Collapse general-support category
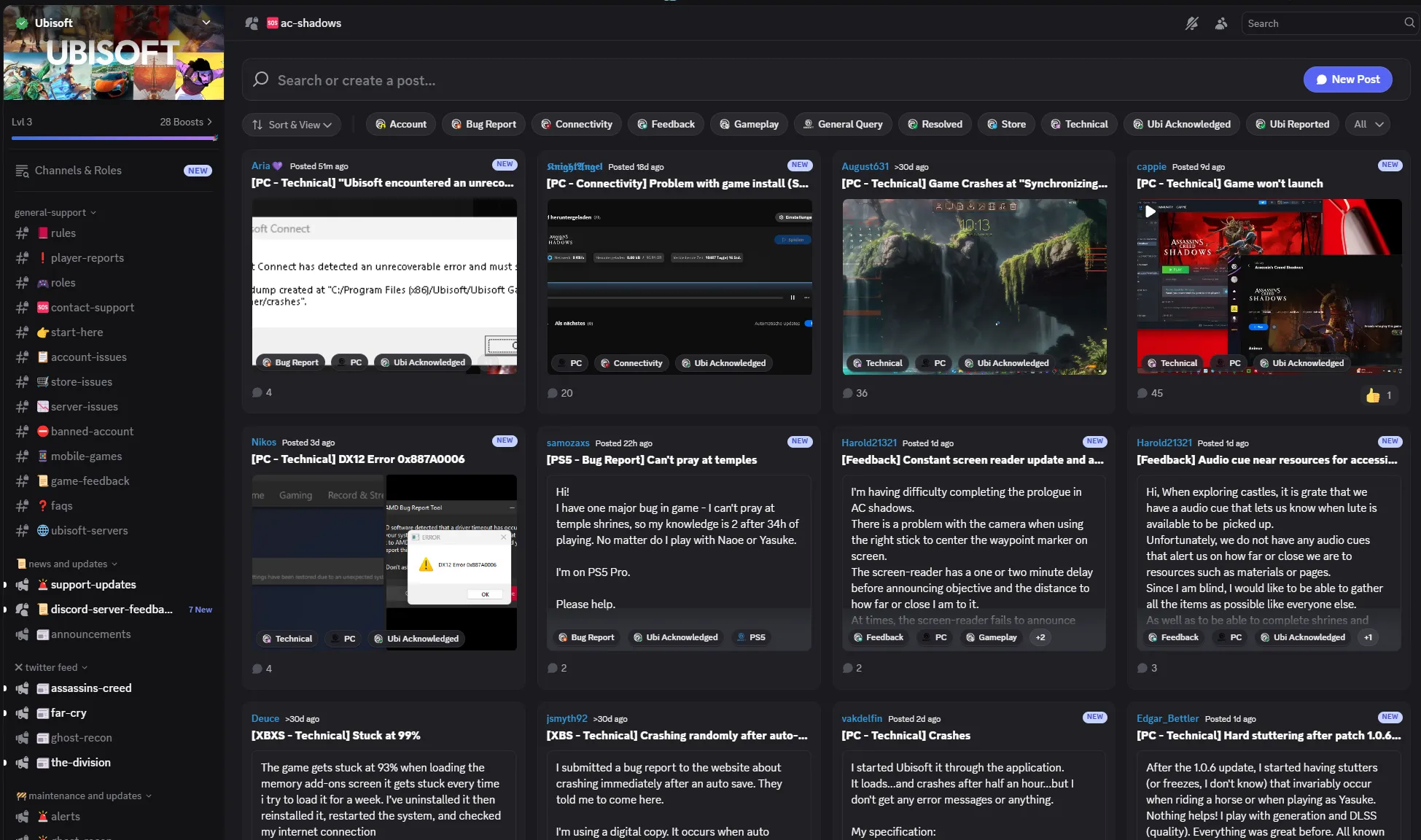Viewport: 1421px width, 840px height. (x=55, y=213)
